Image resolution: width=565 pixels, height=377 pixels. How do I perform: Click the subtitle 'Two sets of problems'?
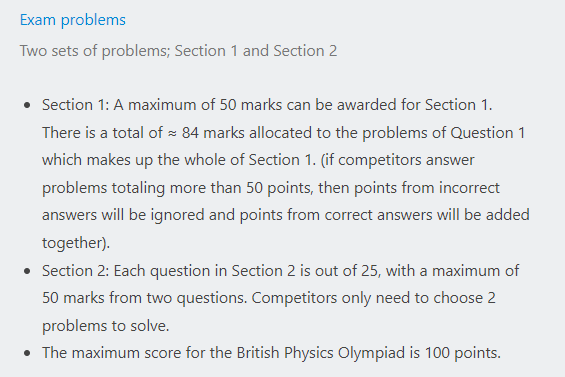click(x=94, y=51)
